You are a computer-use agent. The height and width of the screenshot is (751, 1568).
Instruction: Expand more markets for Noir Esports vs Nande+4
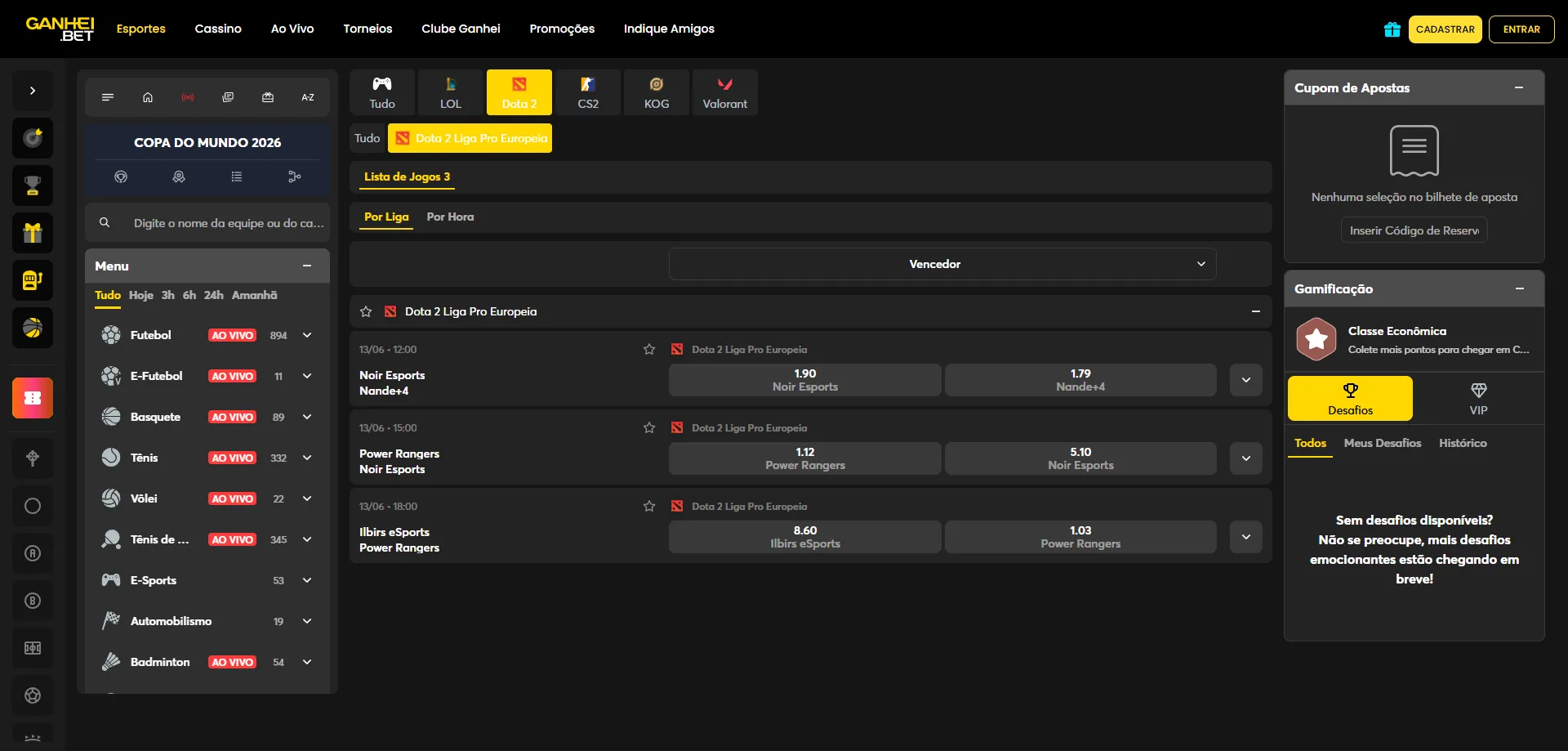(1246, 380)
